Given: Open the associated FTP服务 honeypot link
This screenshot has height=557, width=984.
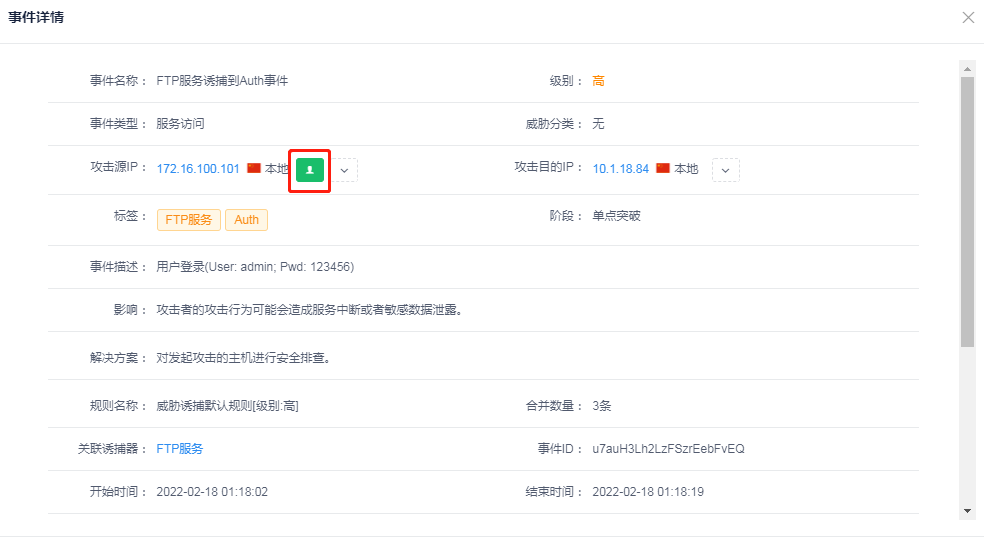Looking at the screenshot, I should (180, 449).
